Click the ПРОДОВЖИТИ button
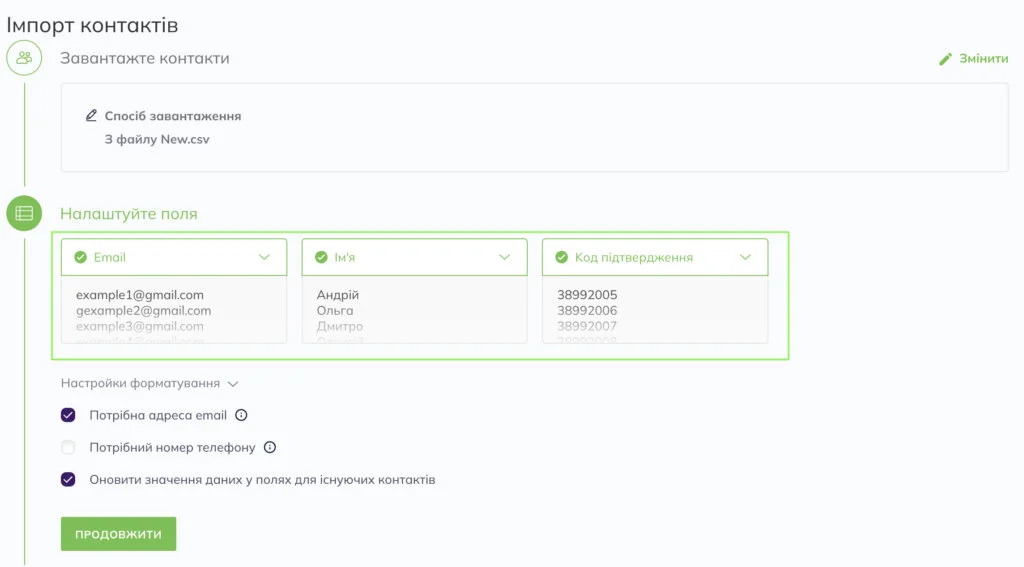 118,534
